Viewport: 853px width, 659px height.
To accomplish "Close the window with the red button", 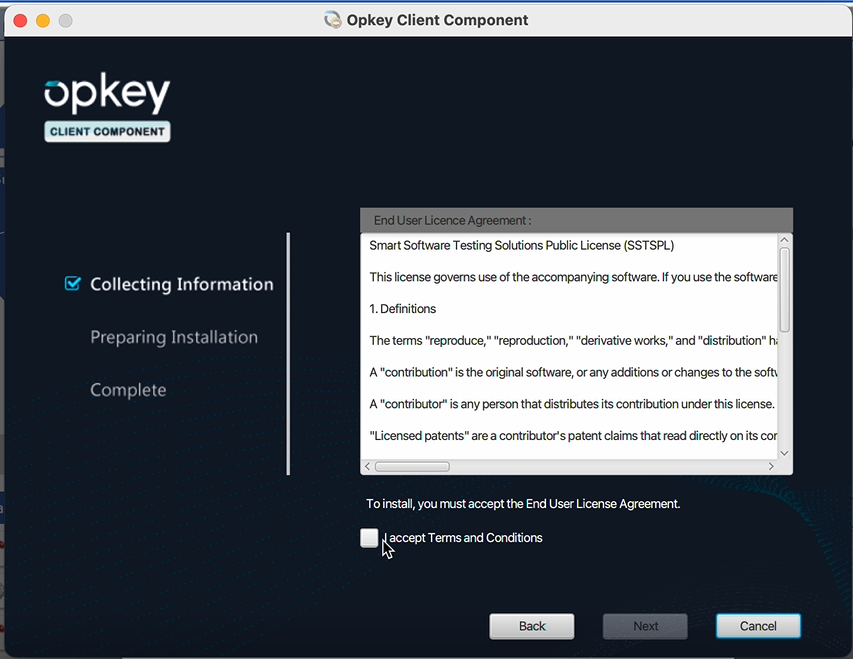I will click(20, 21).
